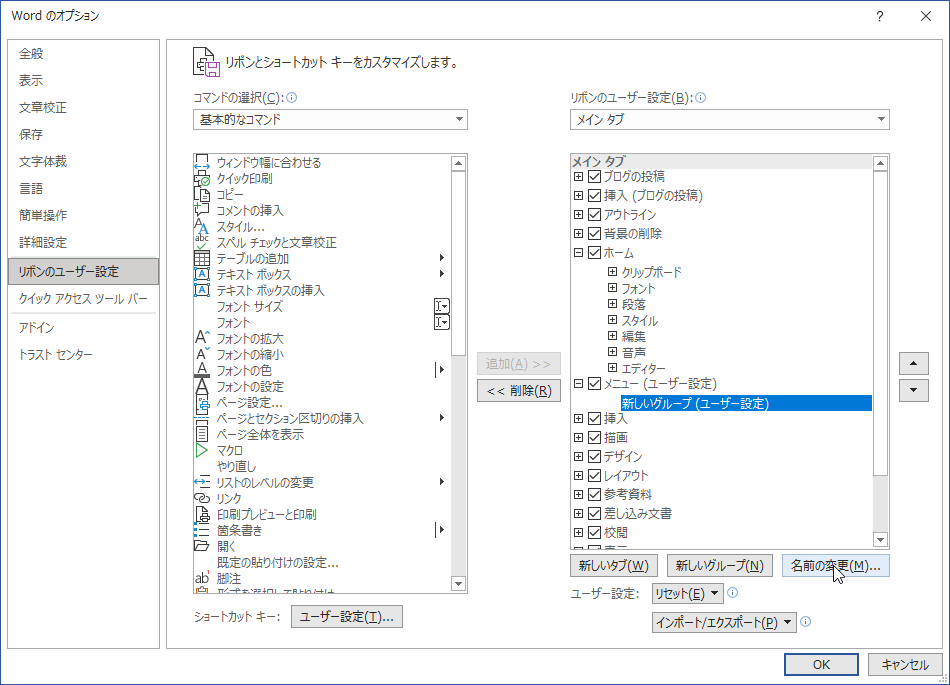The image size is (950, 685).
Task: Open shortcut key ユーザー設定 button
Action: click(347, 617)
